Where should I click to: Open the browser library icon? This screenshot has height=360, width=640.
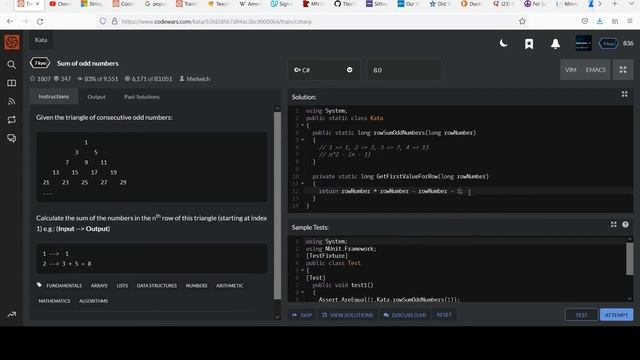[615, 21]
